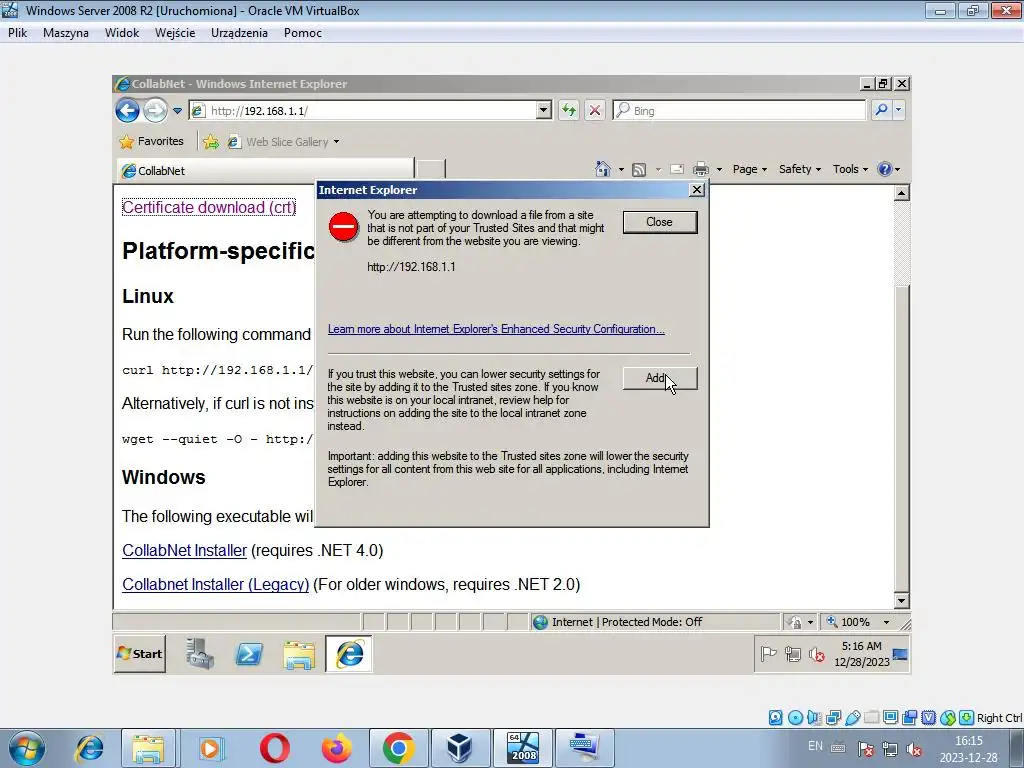The width and height of the screenshot is (1024, 768).
Task: Open the Maszyna menu
Action: coord(66,33)
